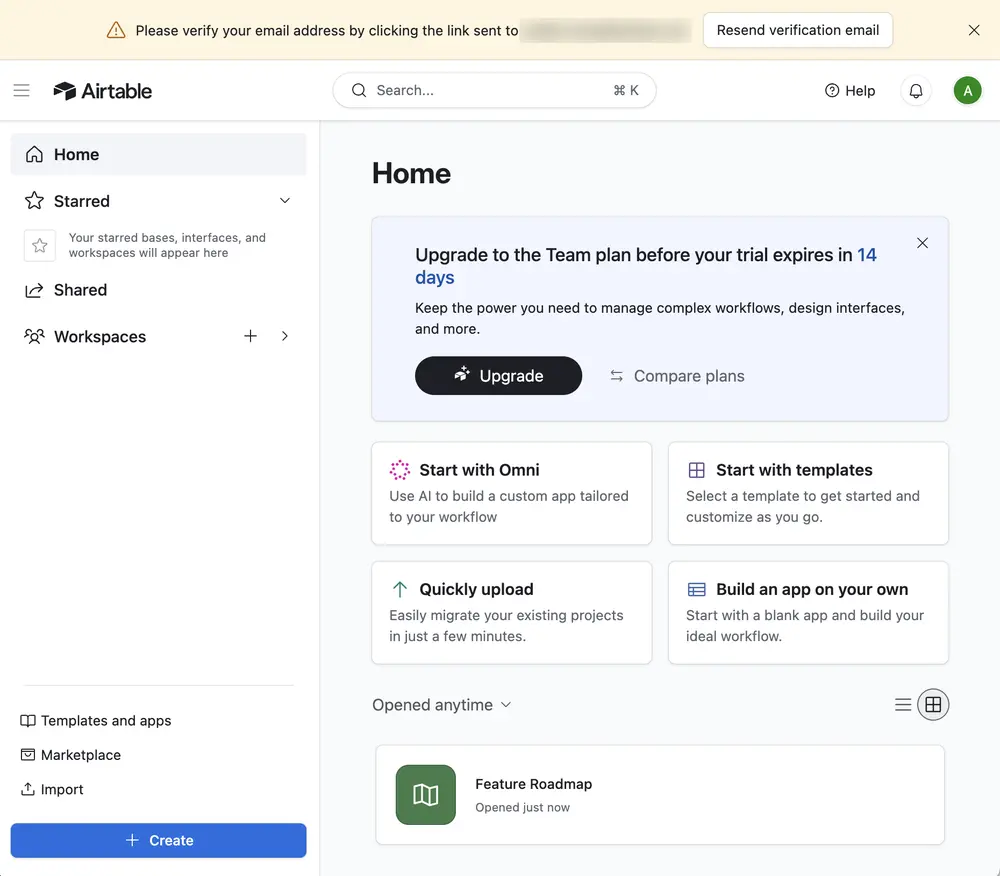Viewport: 1000px width, 876px height.
Task: Click the star placeholder icon
Action: click(40, 245)
